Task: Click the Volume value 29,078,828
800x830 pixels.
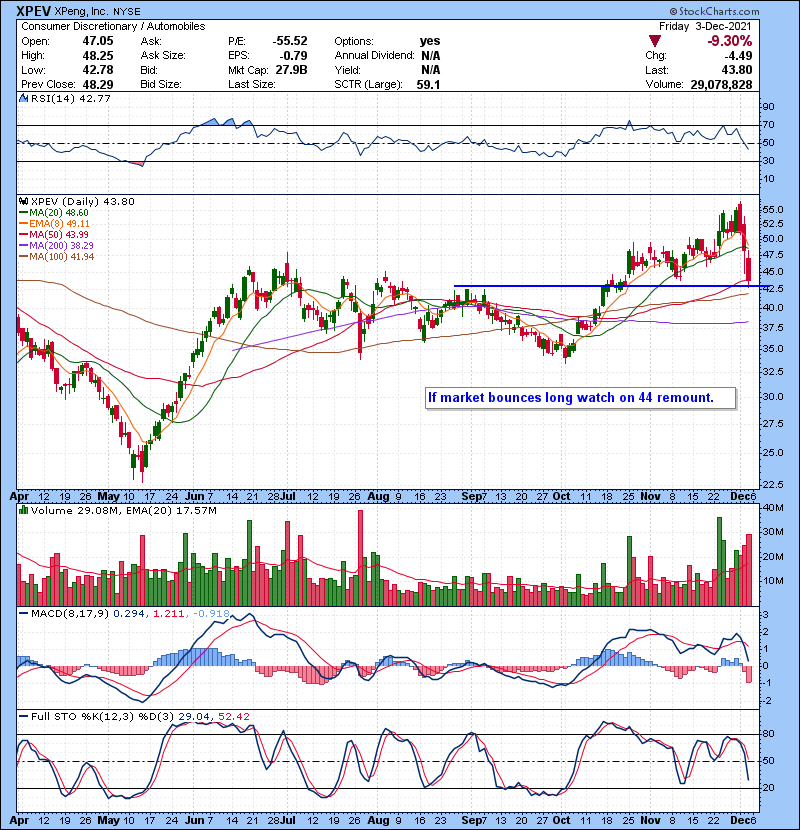Action: coord(721,84)
